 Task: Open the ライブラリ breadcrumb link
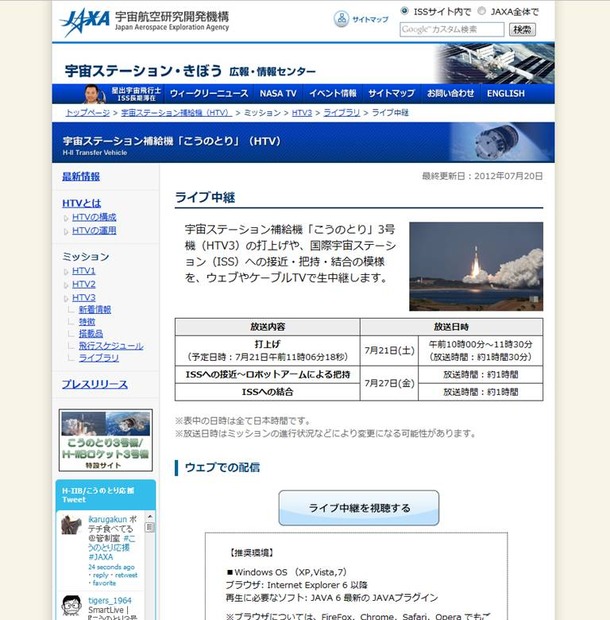342,113
